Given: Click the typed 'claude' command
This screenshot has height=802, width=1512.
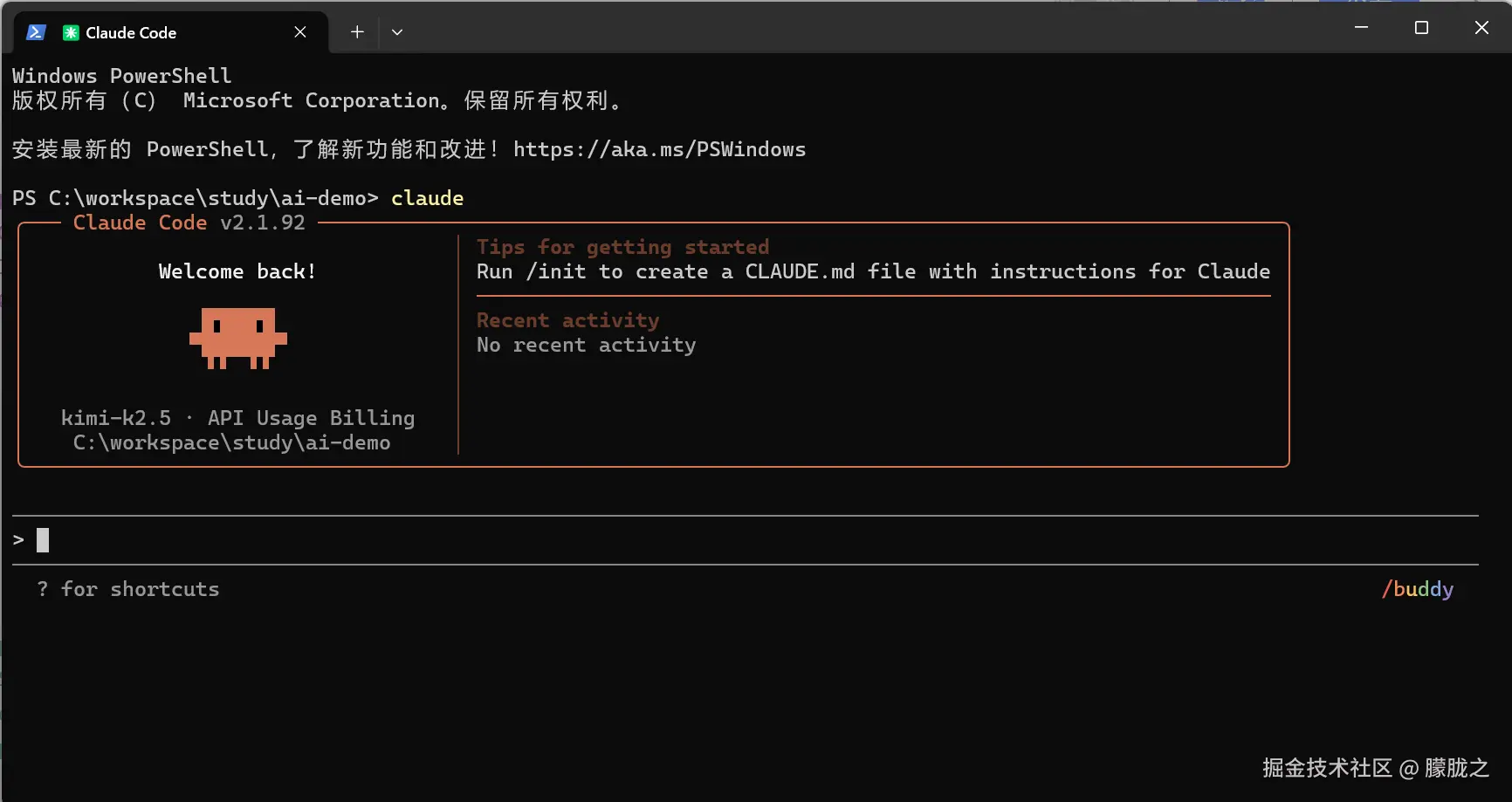Looking at the screenshot, I should 427,198.
